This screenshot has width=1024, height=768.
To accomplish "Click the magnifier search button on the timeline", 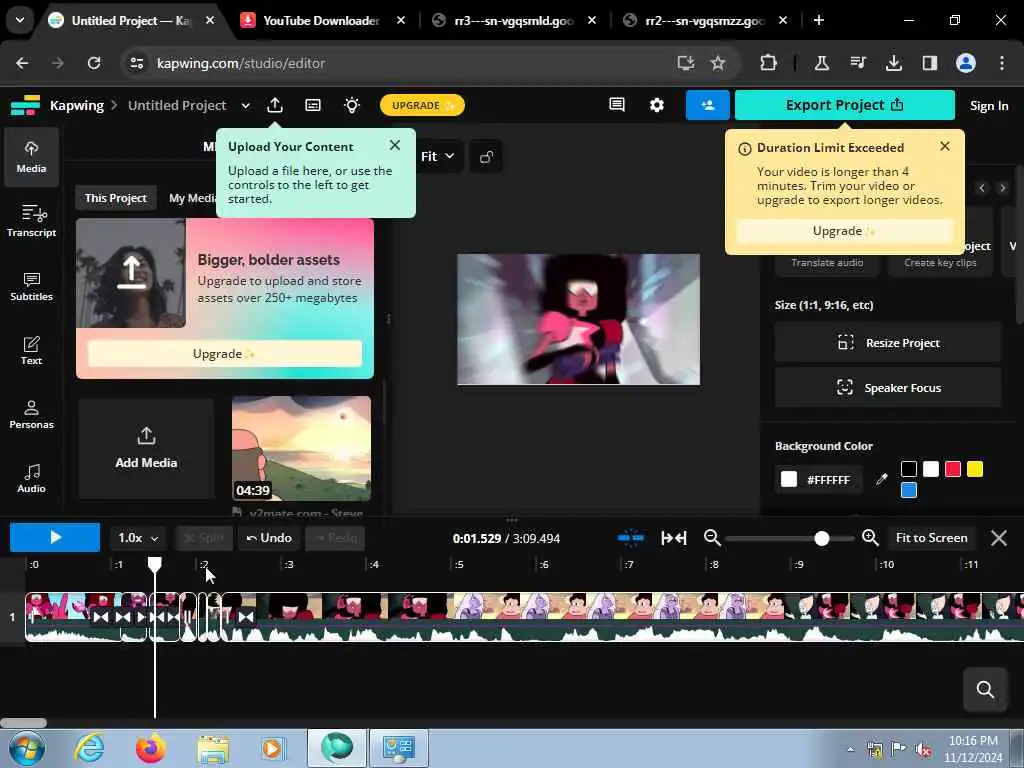I will (x=985, y=689).
